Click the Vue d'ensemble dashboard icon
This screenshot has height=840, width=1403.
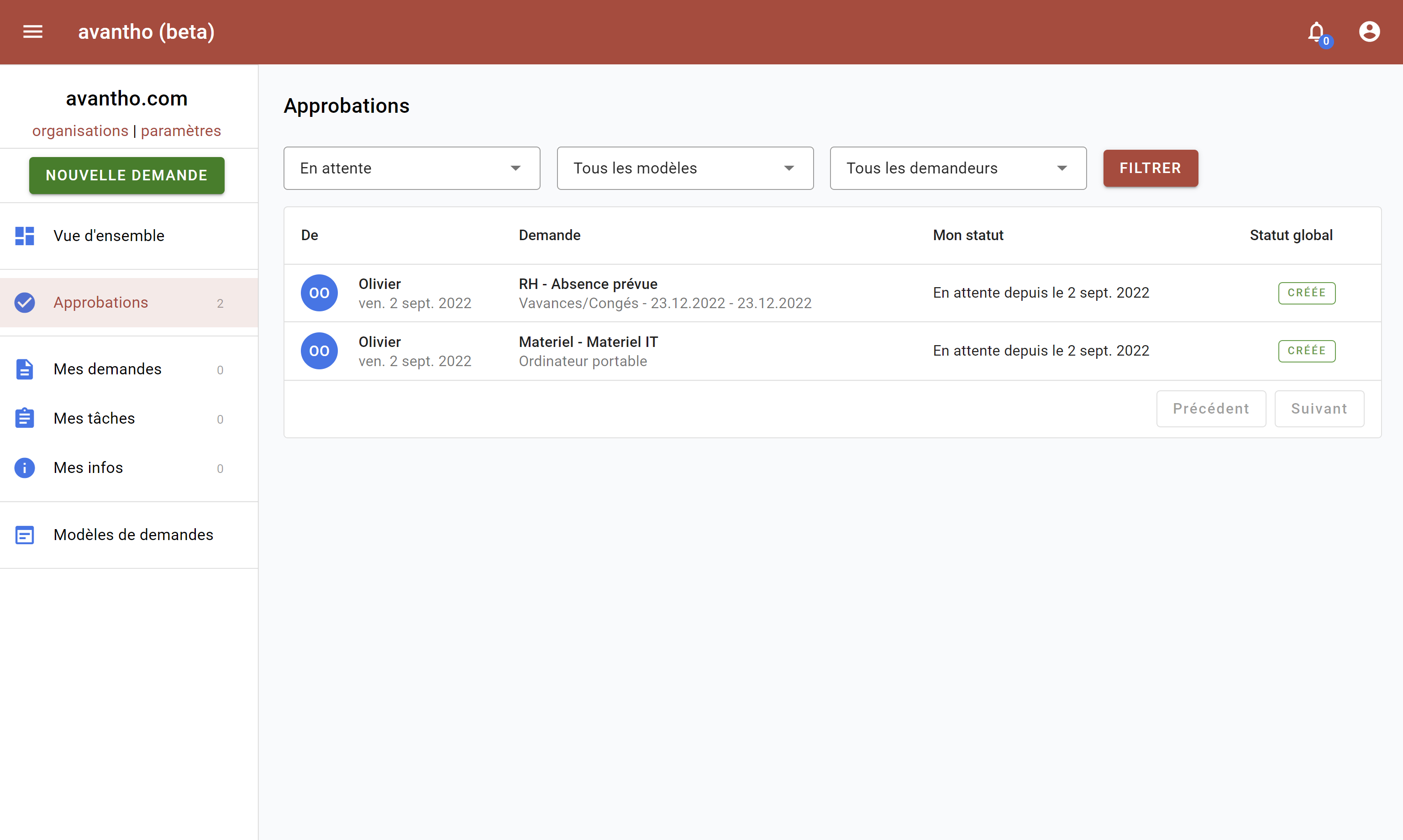tap(25, 236)
